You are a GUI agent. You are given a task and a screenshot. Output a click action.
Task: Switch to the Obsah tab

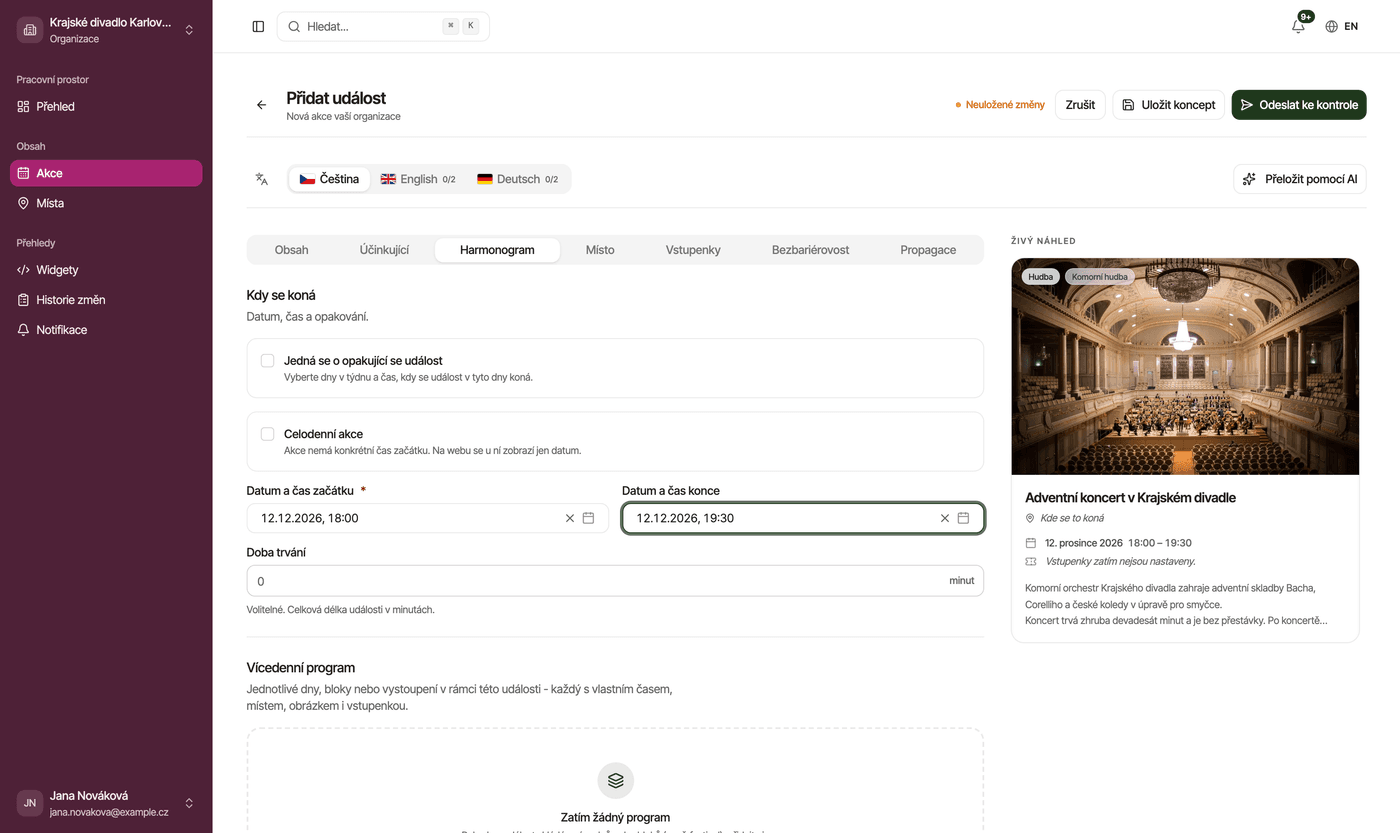pos(292,250)
